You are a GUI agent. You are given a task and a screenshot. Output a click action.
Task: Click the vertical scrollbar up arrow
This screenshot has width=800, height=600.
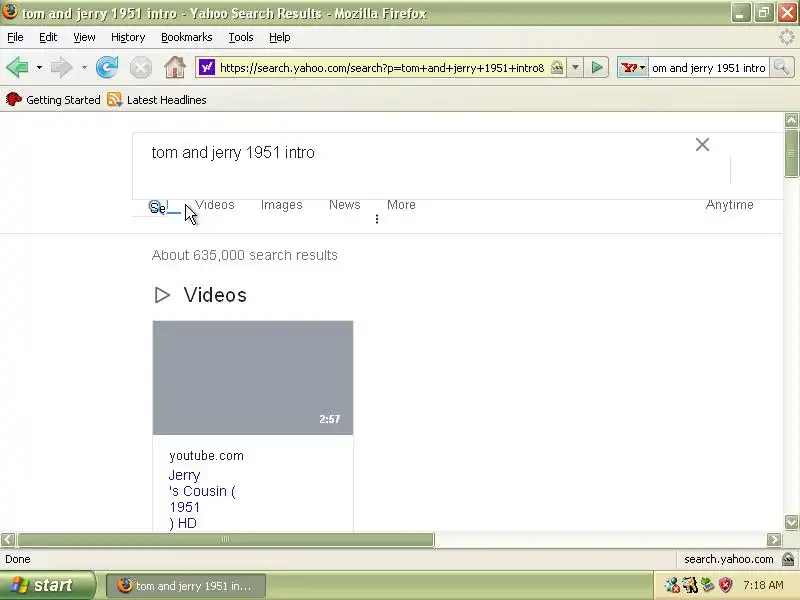[791, 120]
